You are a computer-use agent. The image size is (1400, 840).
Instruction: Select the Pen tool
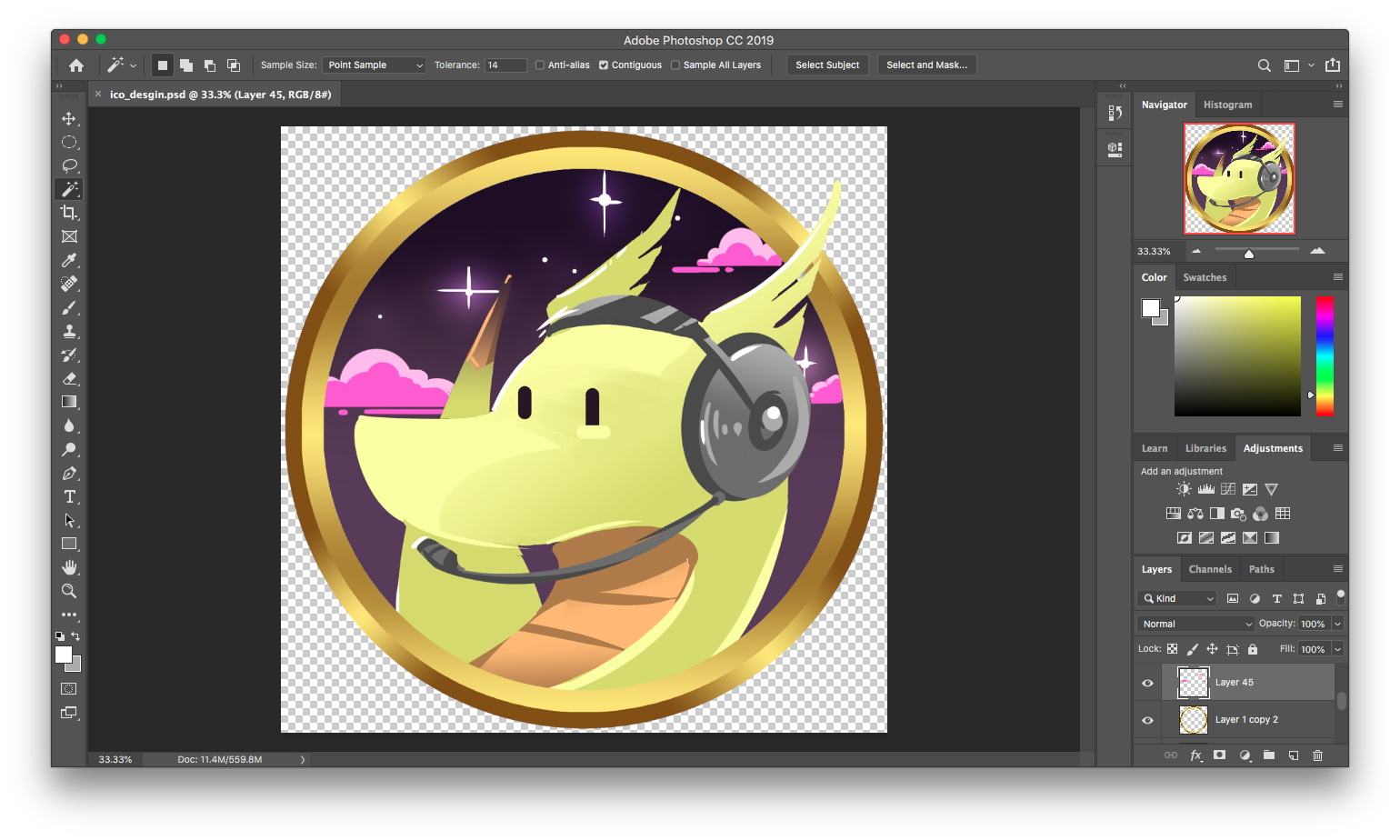coord(69,473)
